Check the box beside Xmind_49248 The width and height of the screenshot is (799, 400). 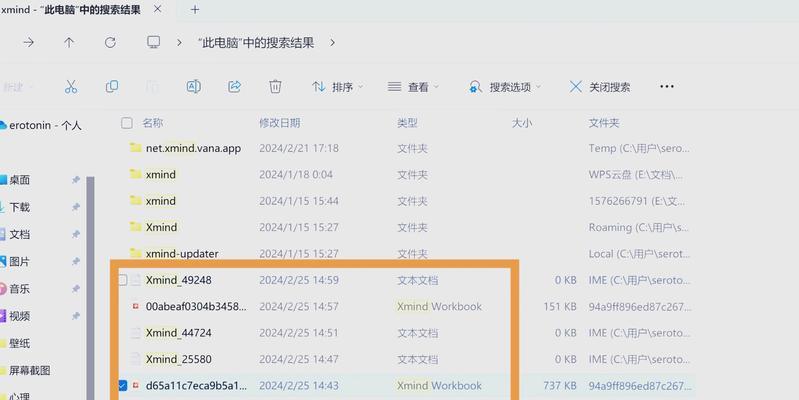click(122, 280)
